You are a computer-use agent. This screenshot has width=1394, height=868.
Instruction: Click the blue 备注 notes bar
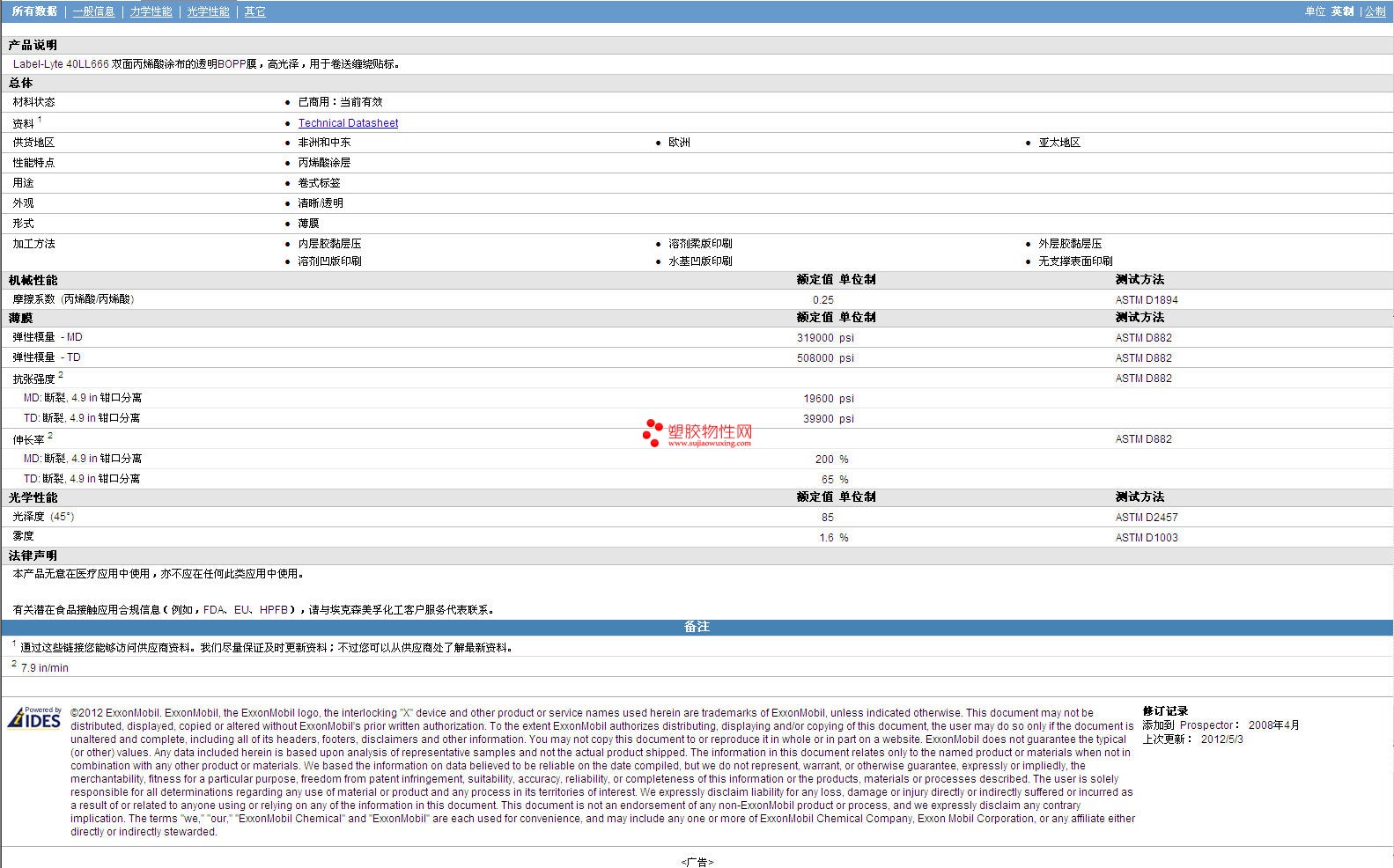(x=697, y=627)
